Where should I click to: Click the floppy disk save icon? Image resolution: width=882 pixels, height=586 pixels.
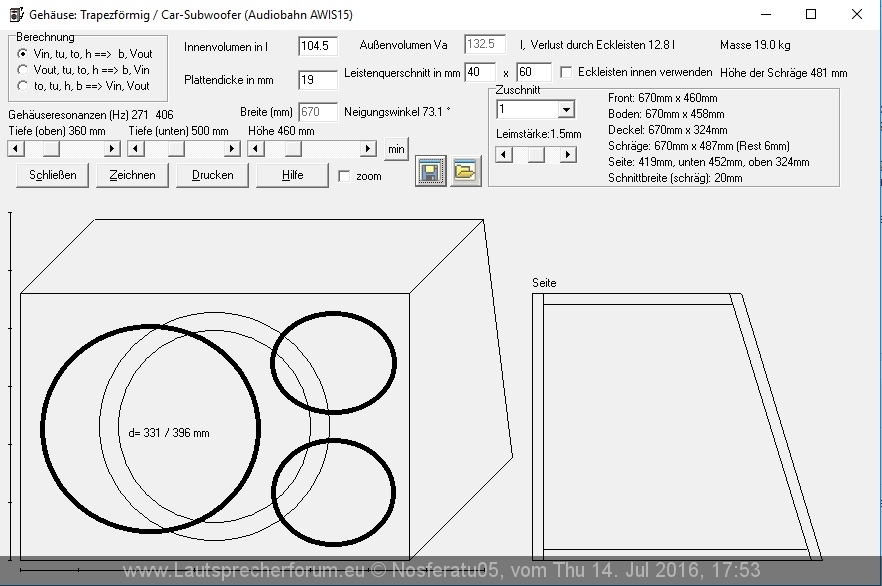pyautogui.click(x=430, y=171)
